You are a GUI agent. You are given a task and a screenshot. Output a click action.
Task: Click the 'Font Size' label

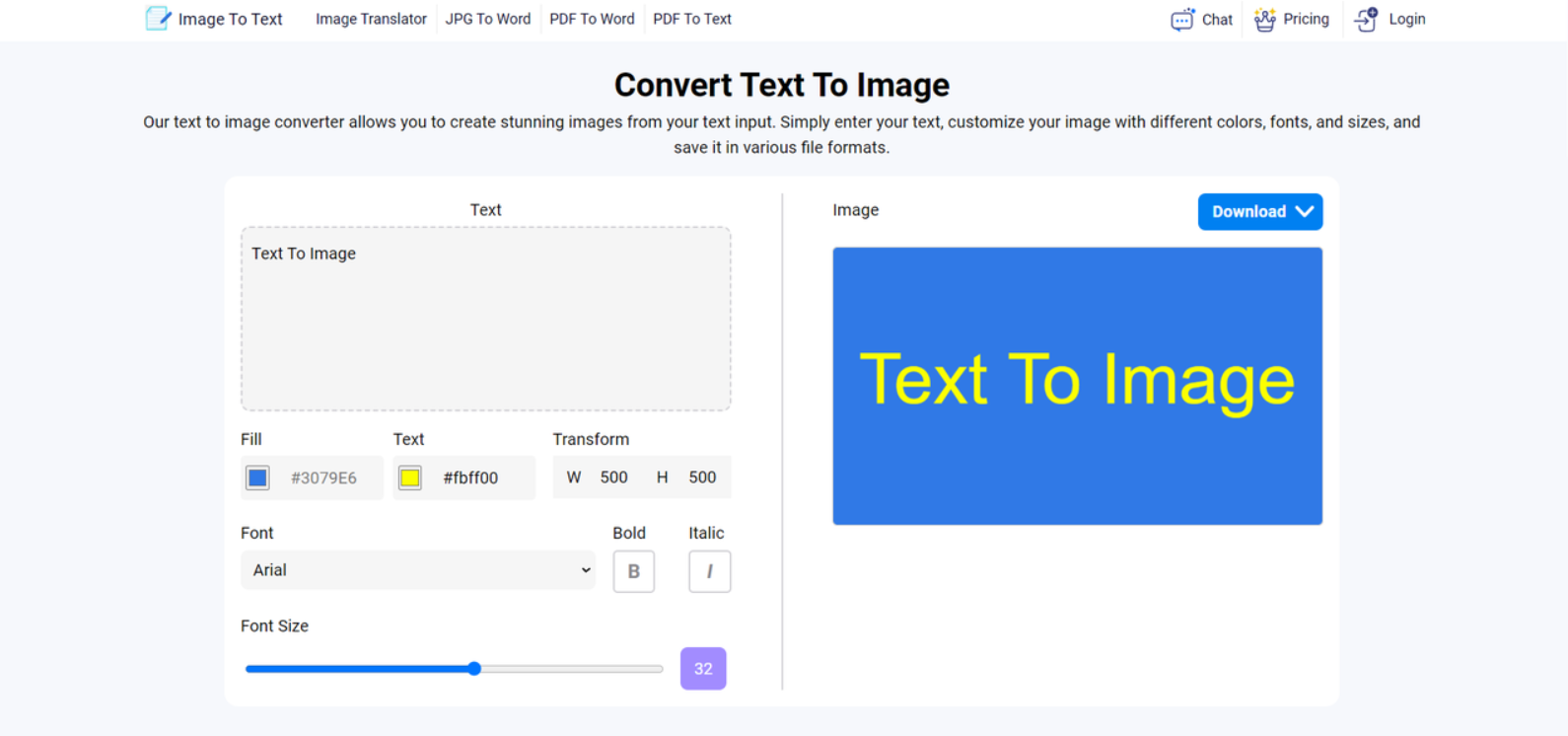pyautogui.click(x=274, y=626)
